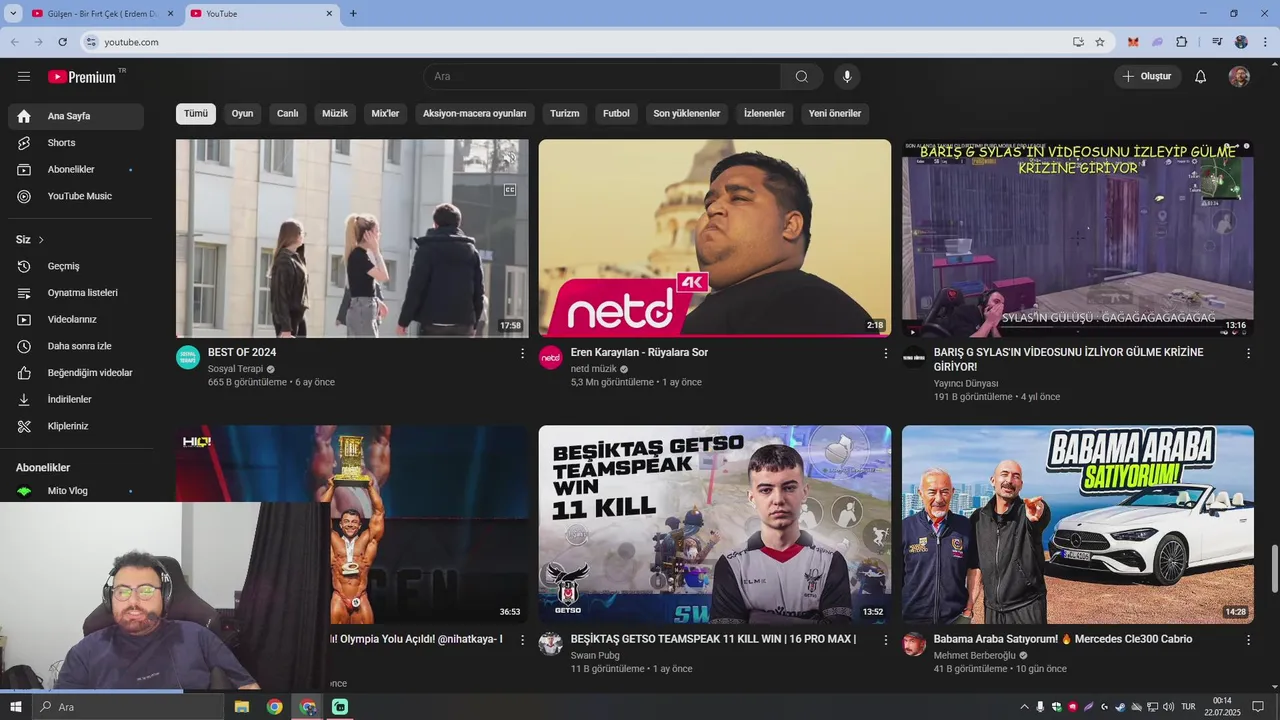Select the Oyun filter chip

pos(242,114)
